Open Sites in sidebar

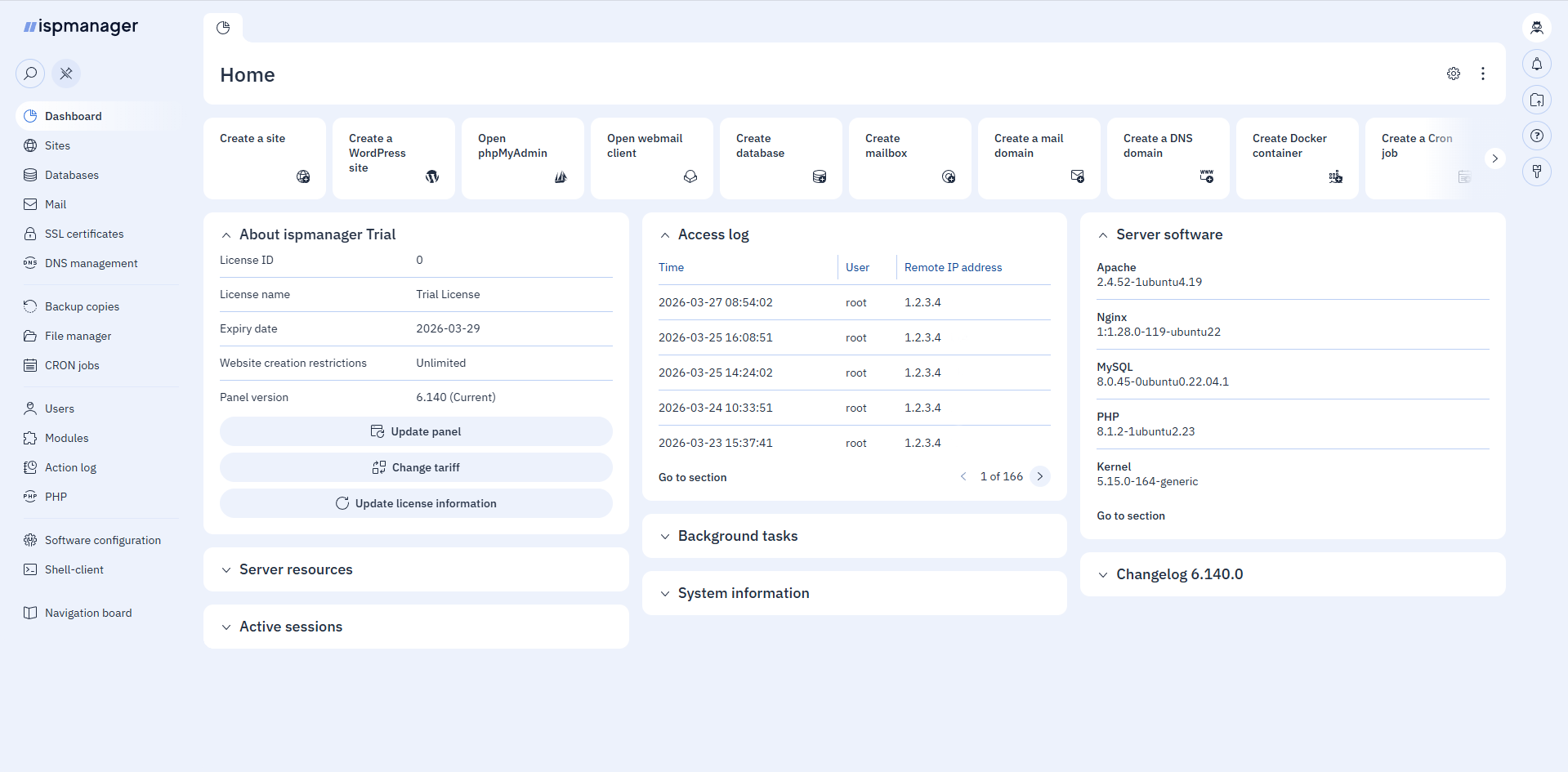point(97,145)
